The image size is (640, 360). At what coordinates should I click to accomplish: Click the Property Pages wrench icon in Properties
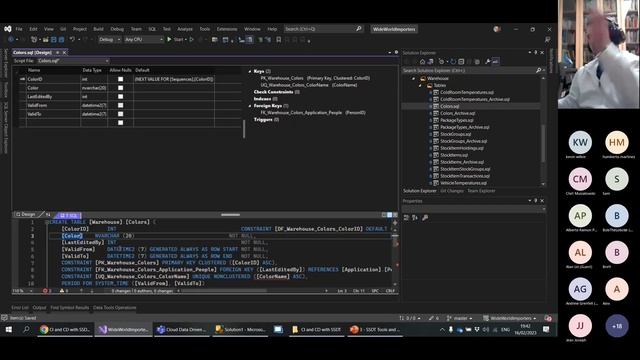click(425, 218)
